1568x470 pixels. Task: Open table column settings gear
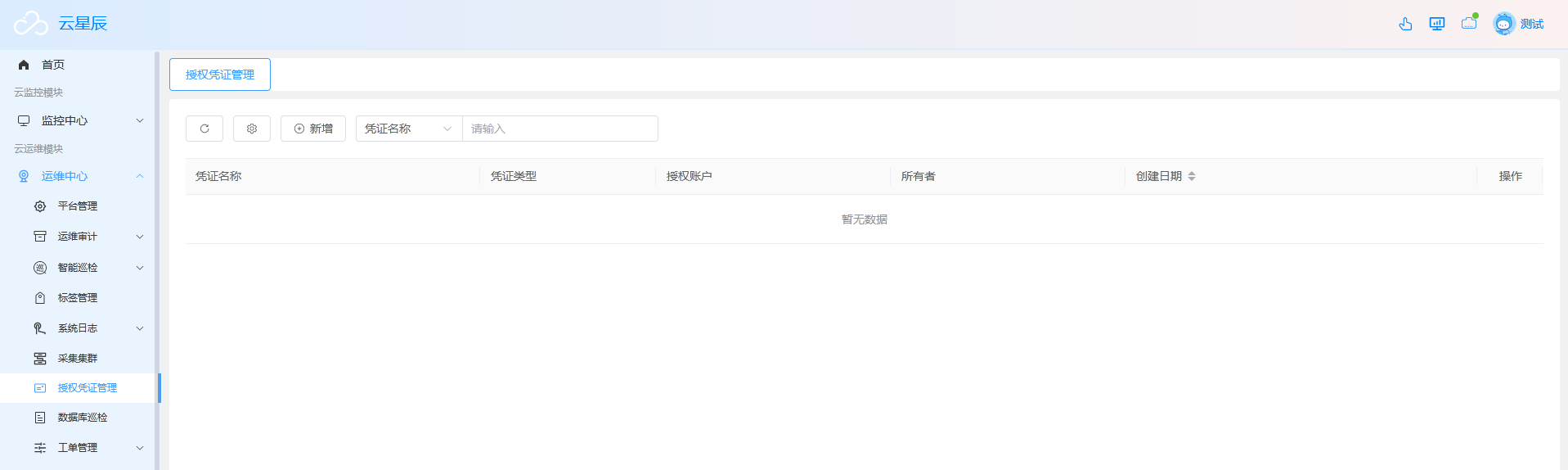252,129
